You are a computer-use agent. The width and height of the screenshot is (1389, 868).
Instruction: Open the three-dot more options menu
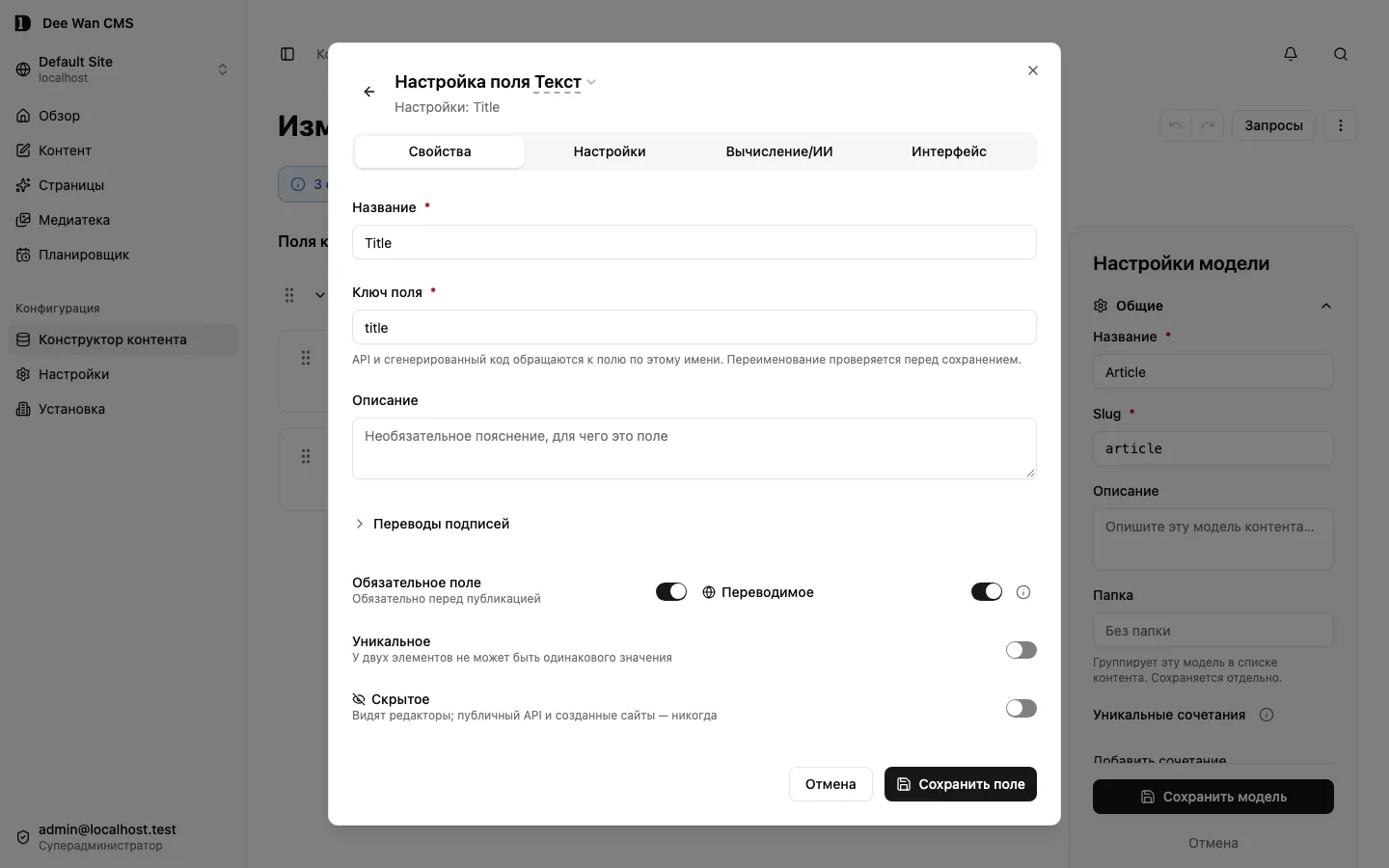(x=1341, y=125)
